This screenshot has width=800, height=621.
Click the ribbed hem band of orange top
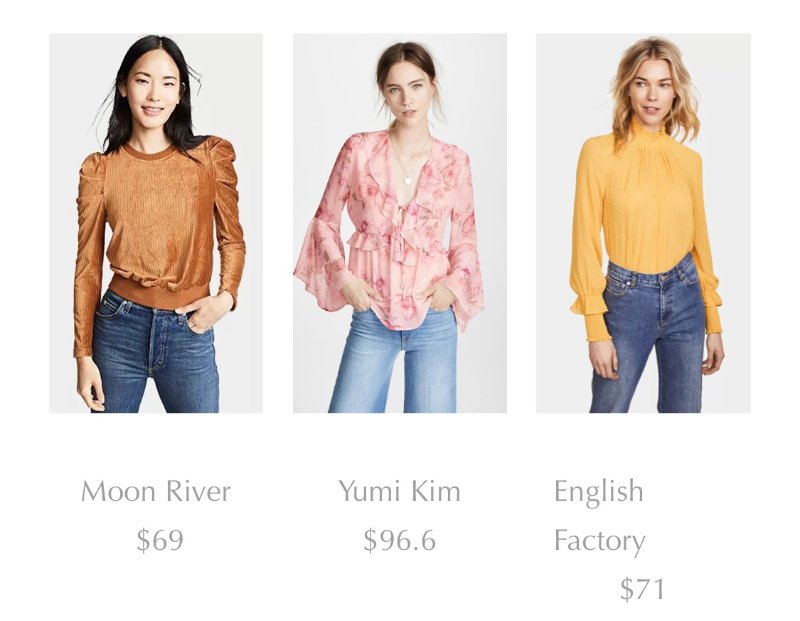point(159,292)
